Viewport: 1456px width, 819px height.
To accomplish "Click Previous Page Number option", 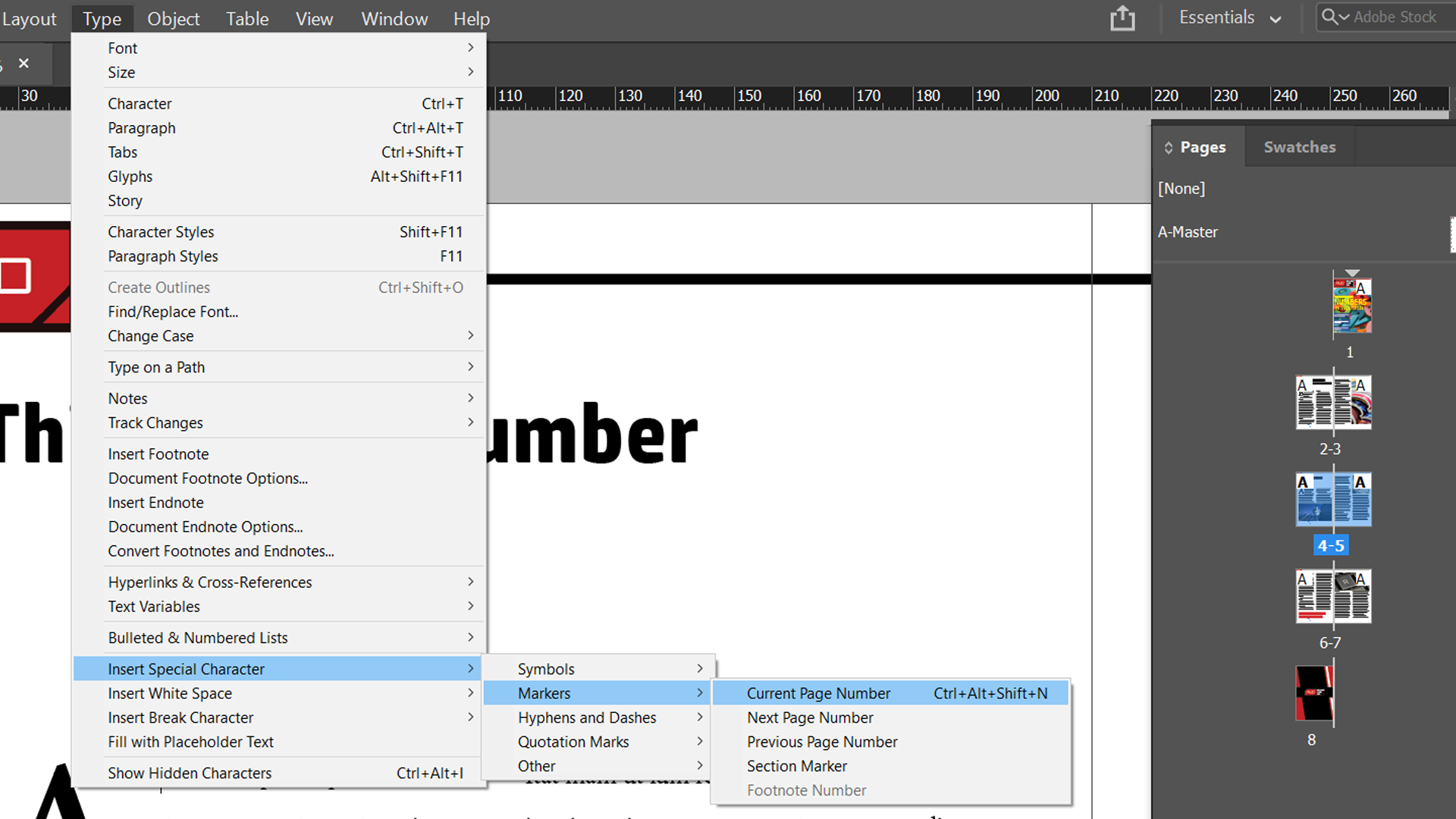I will [822, 742].
